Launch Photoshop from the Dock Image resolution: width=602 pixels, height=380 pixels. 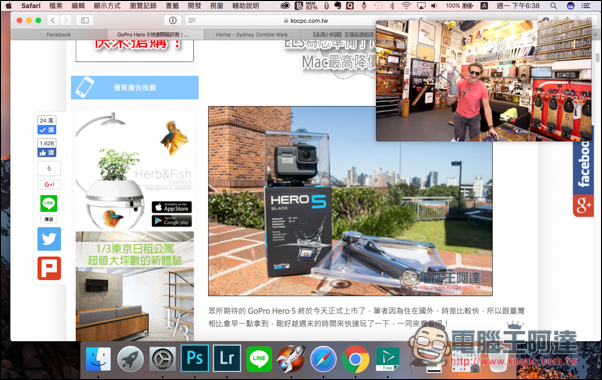[195, 359]
